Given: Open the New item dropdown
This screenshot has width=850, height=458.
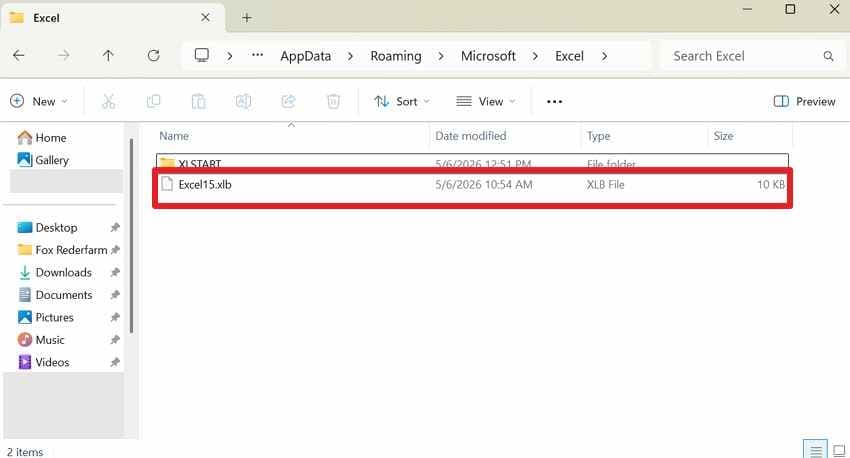Looking at the screenshot, I should click(39, 101).
